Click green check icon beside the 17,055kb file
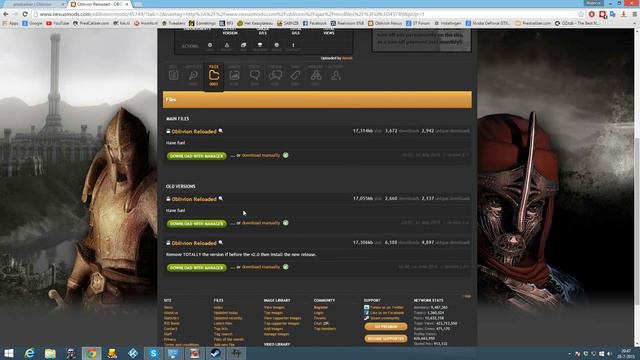This screenshot has width=640, height=360. pyautogui.click(x=286, y=223)
